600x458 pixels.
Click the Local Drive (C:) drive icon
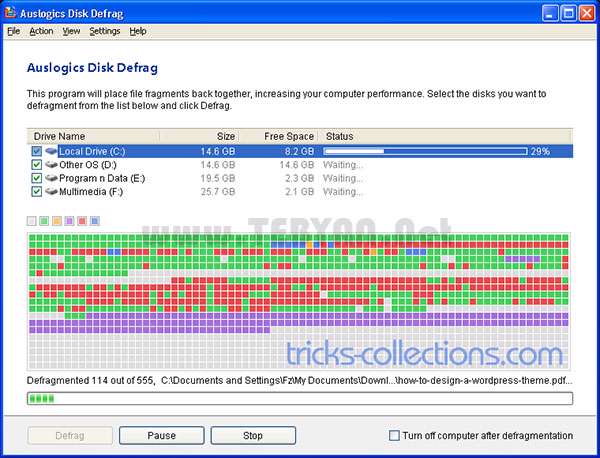point(51,151)
